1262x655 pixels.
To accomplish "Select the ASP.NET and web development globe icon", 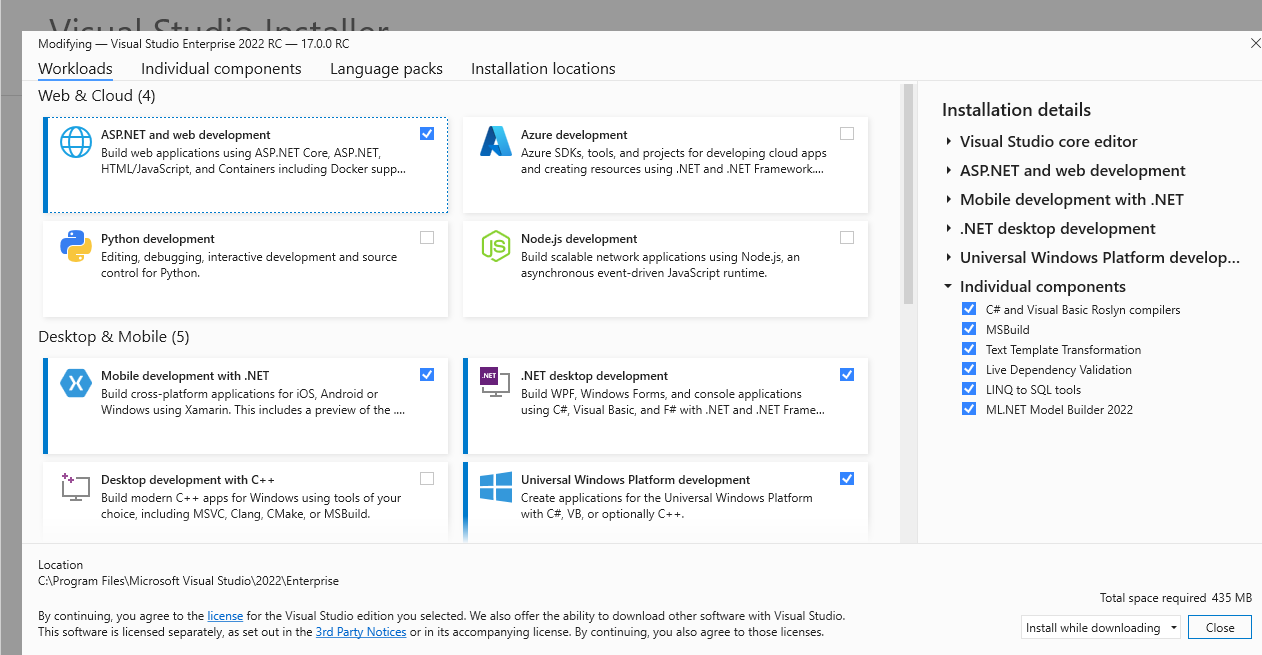I will pyautogui.click(x=75, y=142).
